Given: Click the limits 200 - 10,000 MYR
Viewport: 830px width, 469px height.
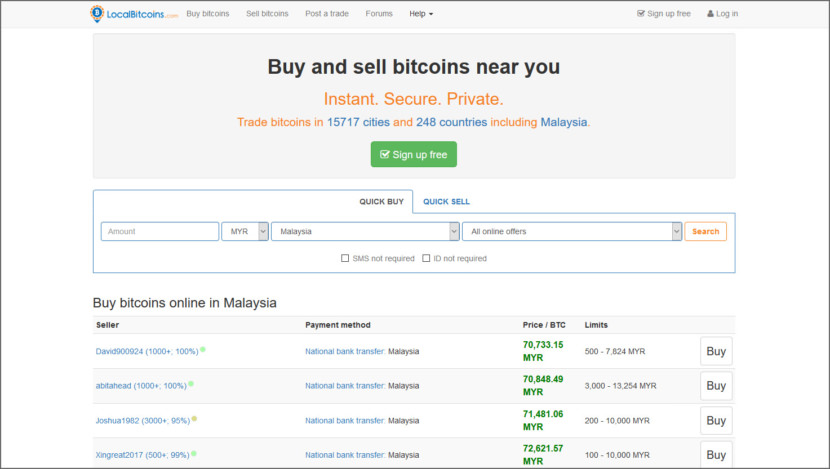Looking at the screenshot, I should (x=617, y=421).
